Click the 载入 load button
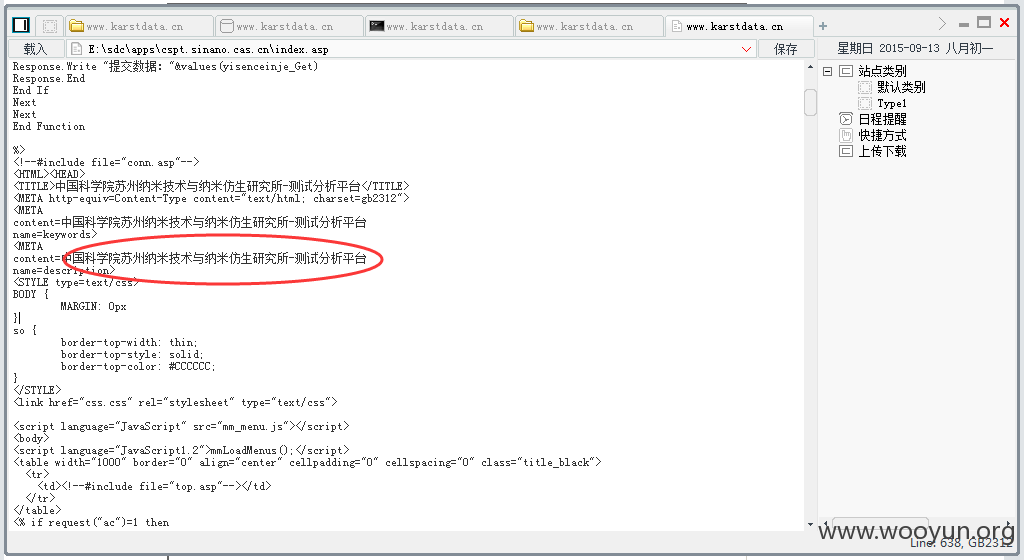 (x=35, y=49)
